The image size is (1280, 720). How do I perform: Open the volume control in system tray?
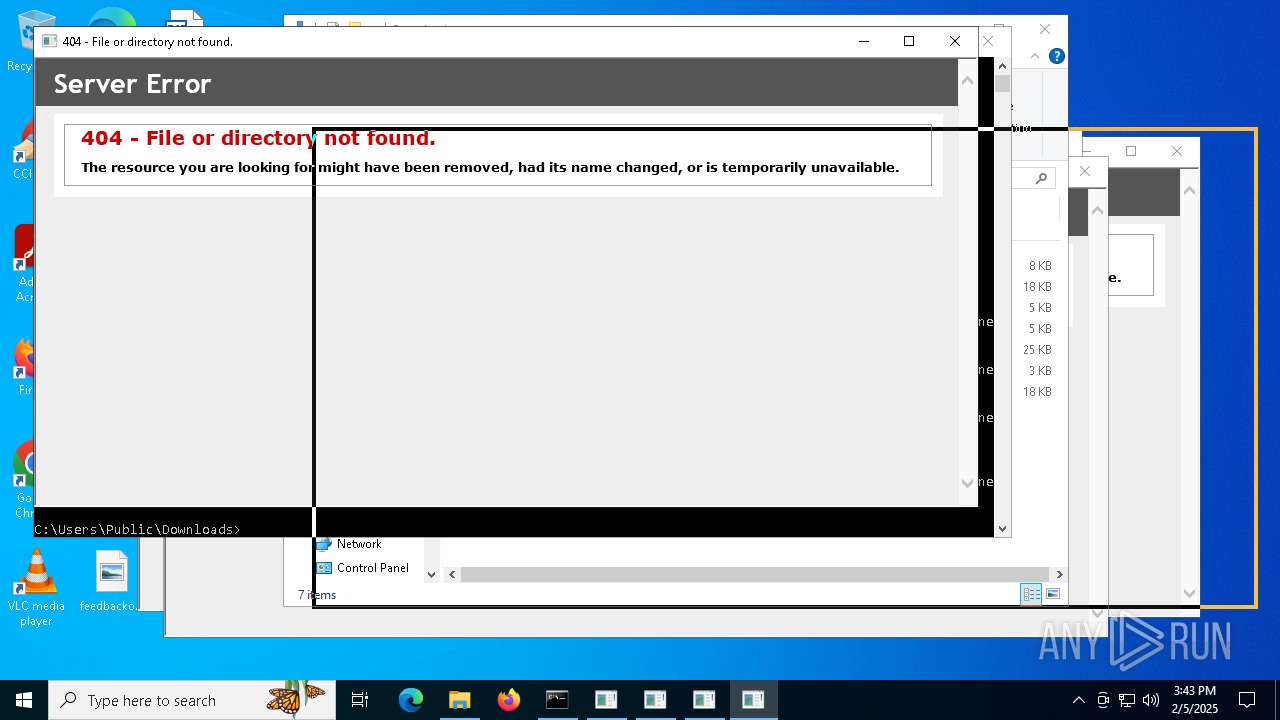click(x=1151, y=700)
